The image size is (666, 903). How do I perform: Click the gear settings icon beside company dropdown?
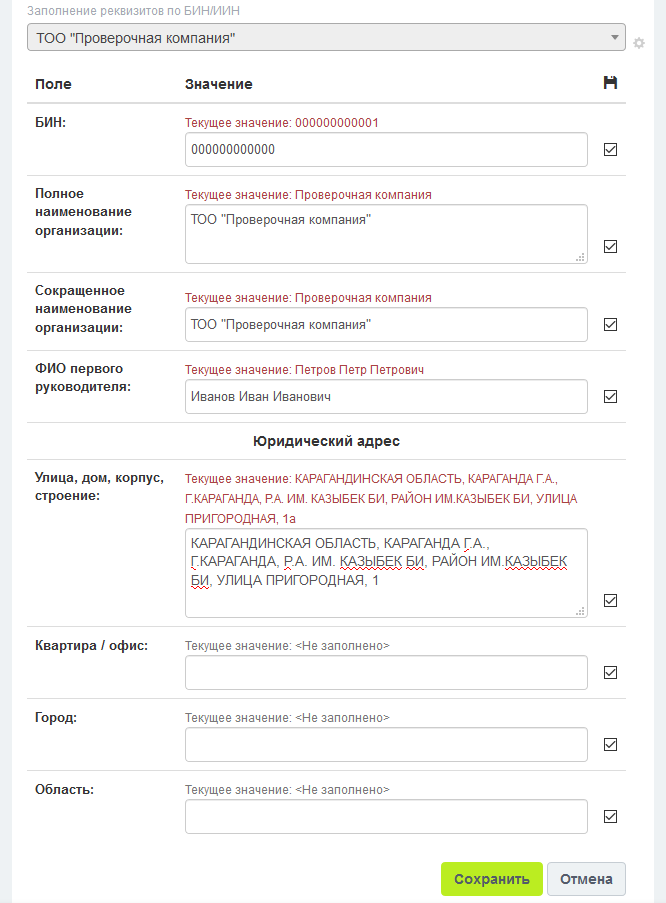coord(639,43)
